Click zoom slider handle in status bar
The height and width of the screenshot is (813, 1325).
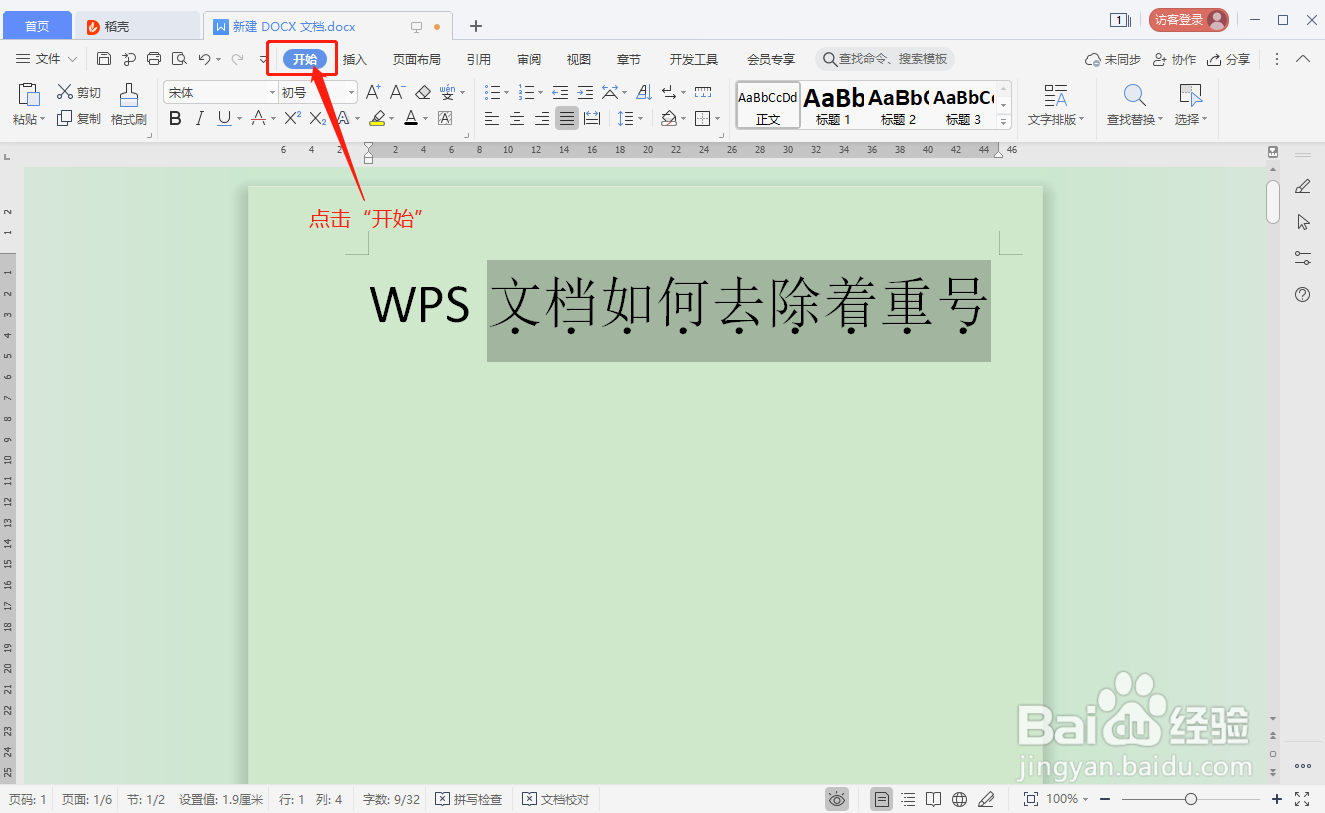coord(1191,799)
